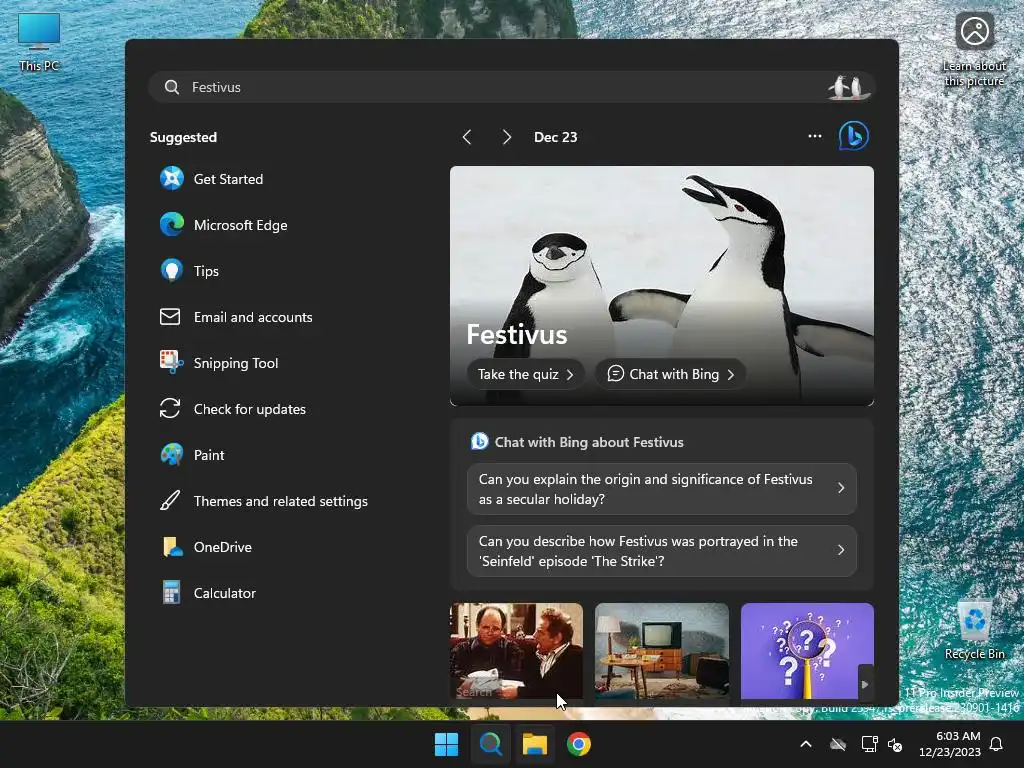
Task: Click the OneDrive cloud tray icon
Action: (x=838, y=744)
